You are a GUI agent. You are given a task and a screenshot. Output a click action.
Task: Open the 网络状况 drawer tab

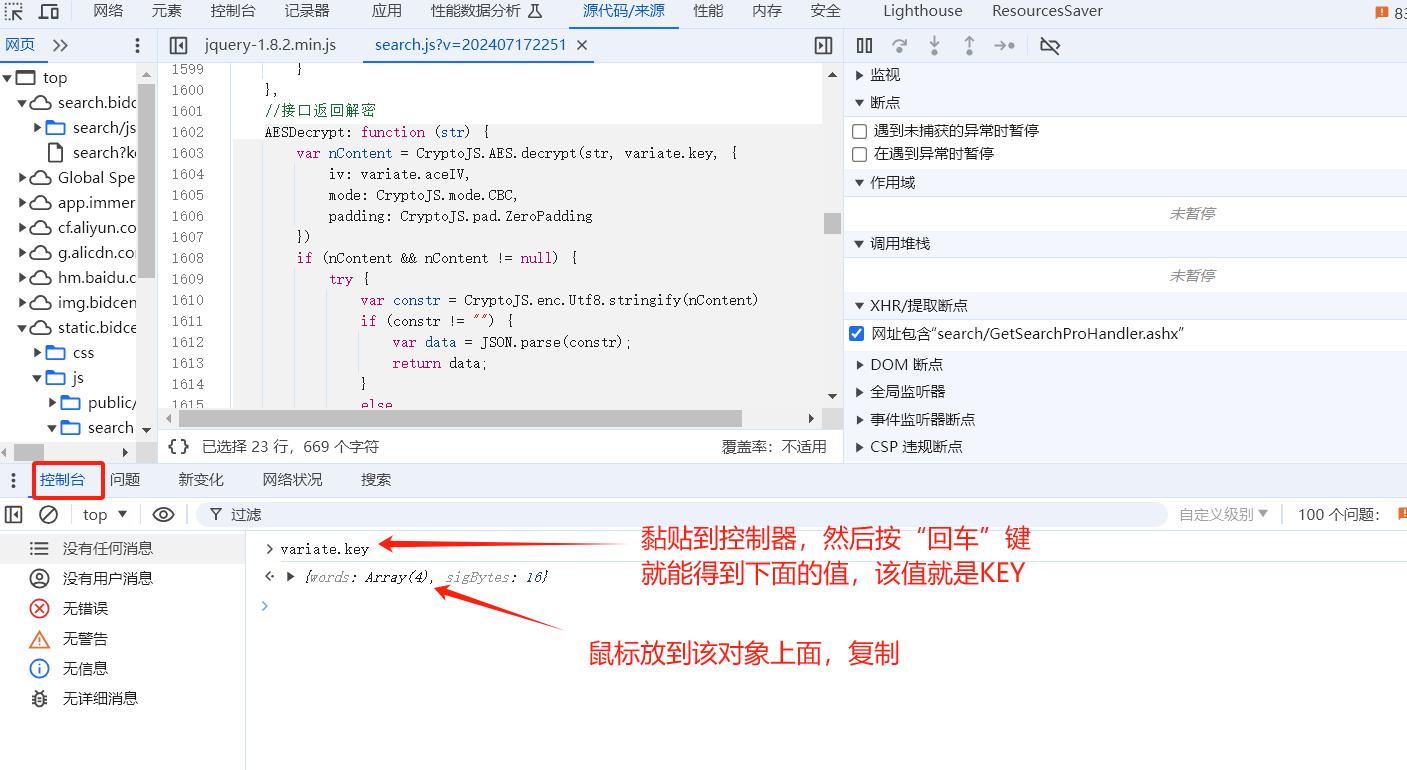[293, 480]
